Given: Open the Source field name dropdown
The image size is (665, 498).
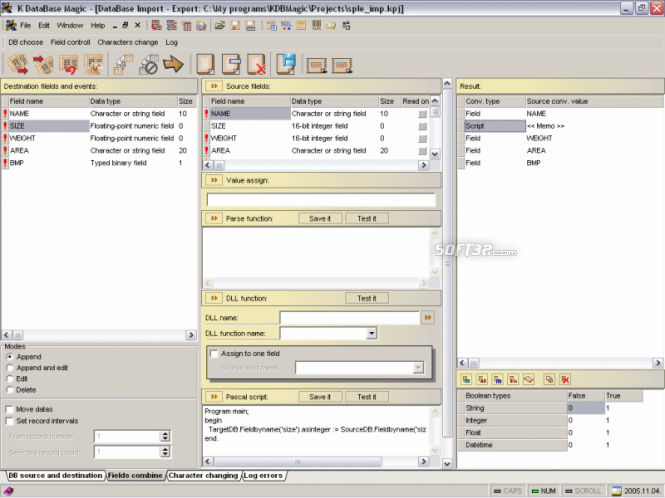Looking at the screenshot, I should pyautogui.click(x=418, y=367).
